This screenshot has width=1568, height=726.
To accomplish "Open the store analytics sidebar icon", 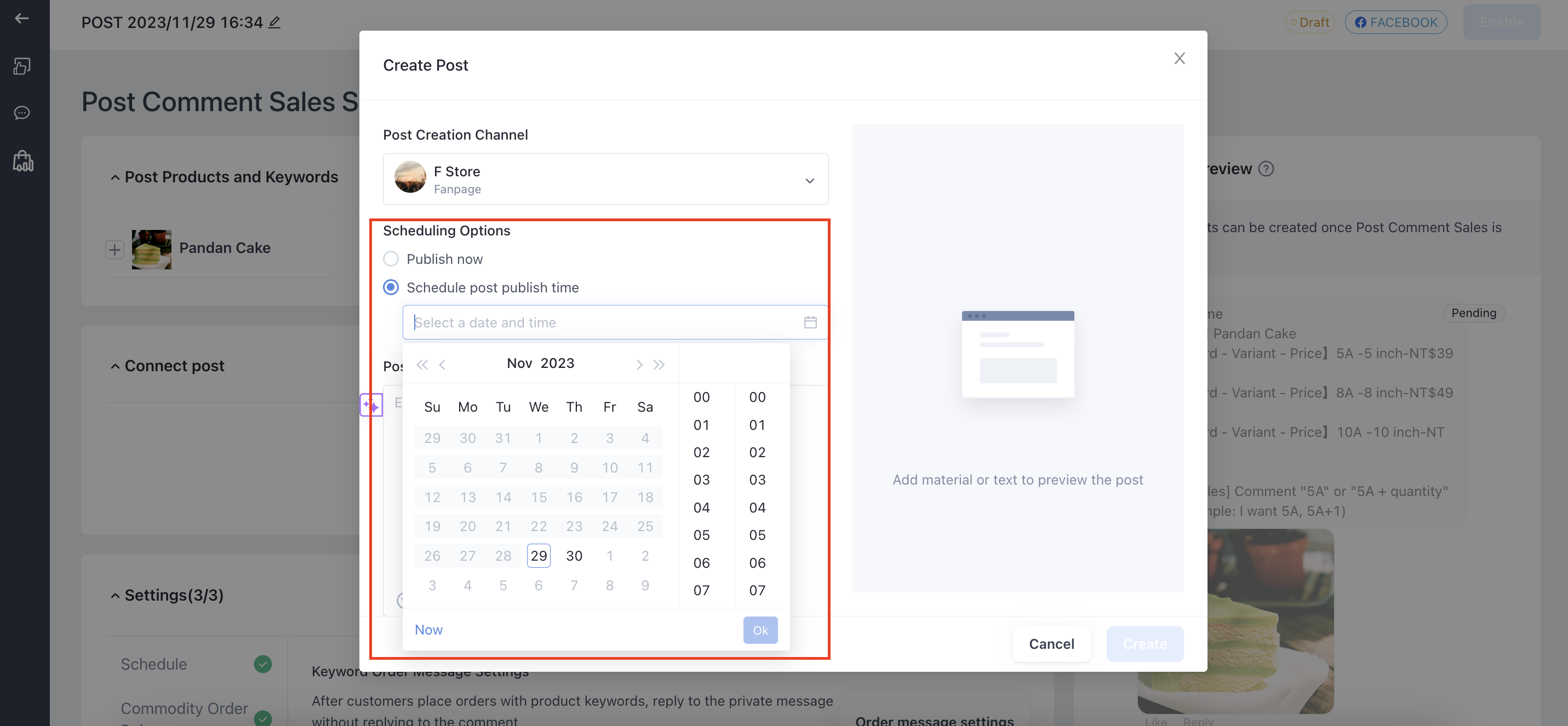I will 23,162.
